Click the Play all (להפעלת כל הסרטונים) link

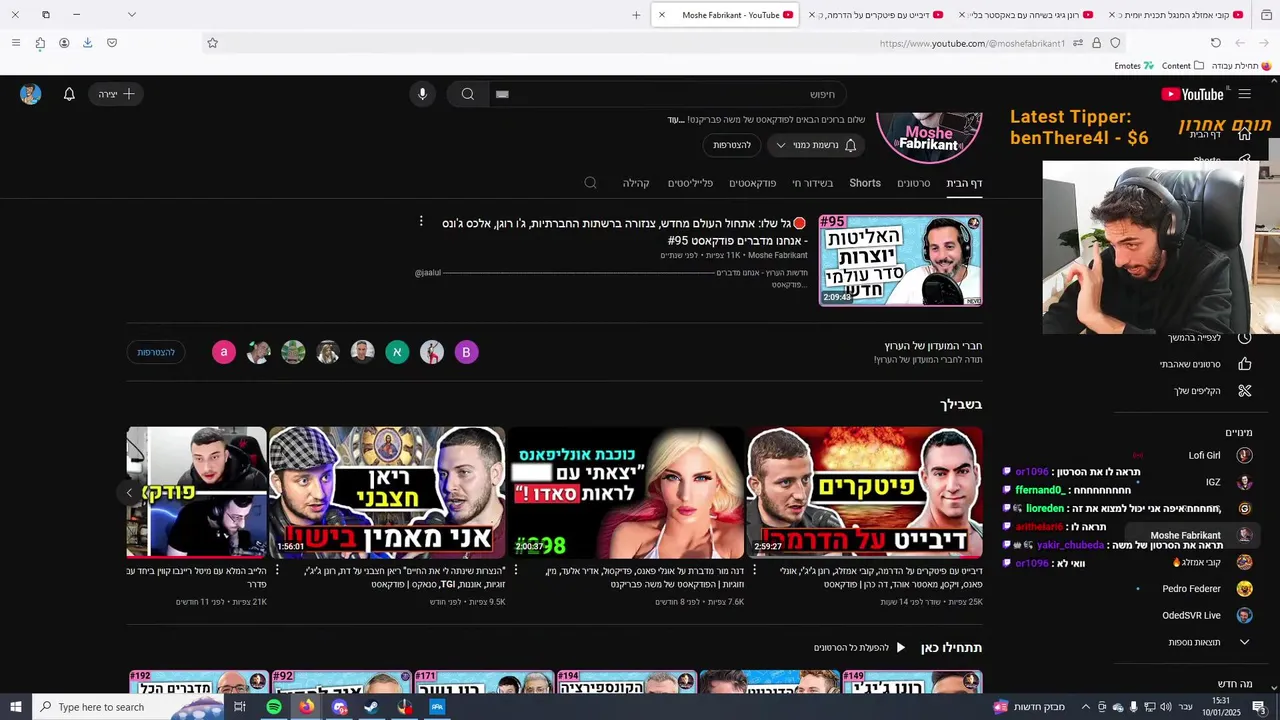click(x=860, y=648)
